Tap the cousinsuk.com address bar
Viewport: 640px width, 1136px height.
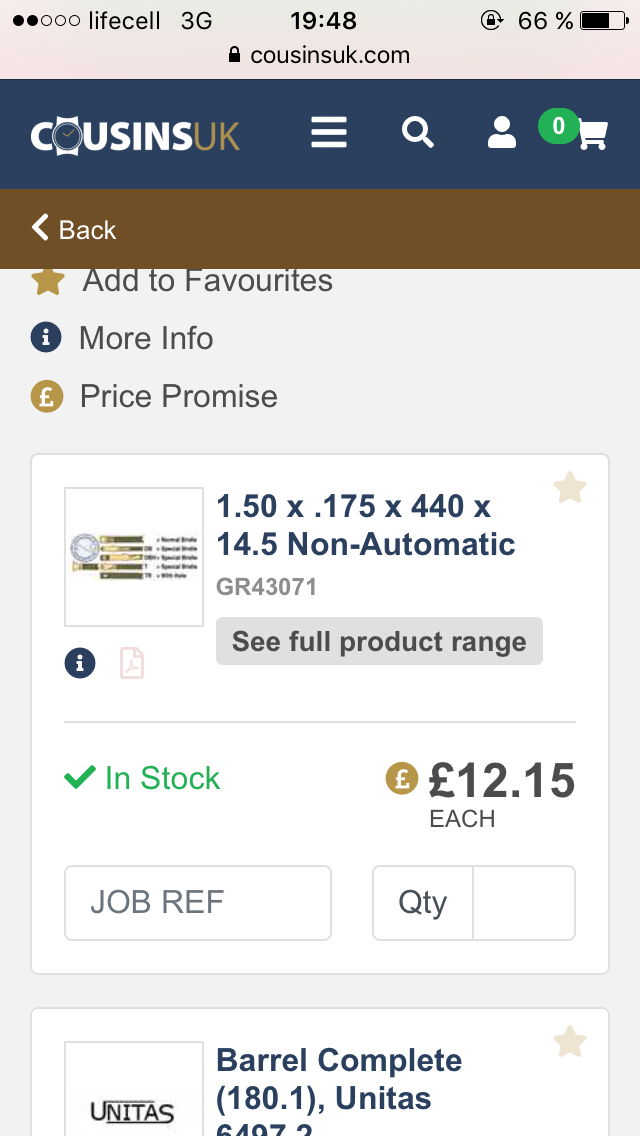[320, 55]
